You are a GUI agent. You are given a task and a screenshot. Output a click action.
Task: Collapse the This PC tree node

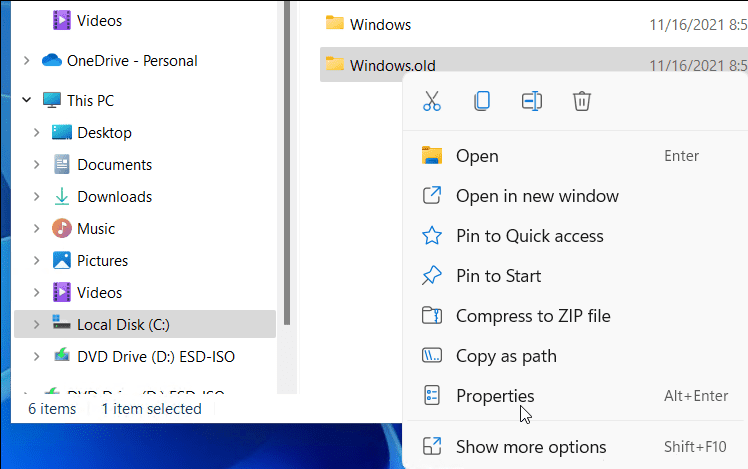pos(26,101)
